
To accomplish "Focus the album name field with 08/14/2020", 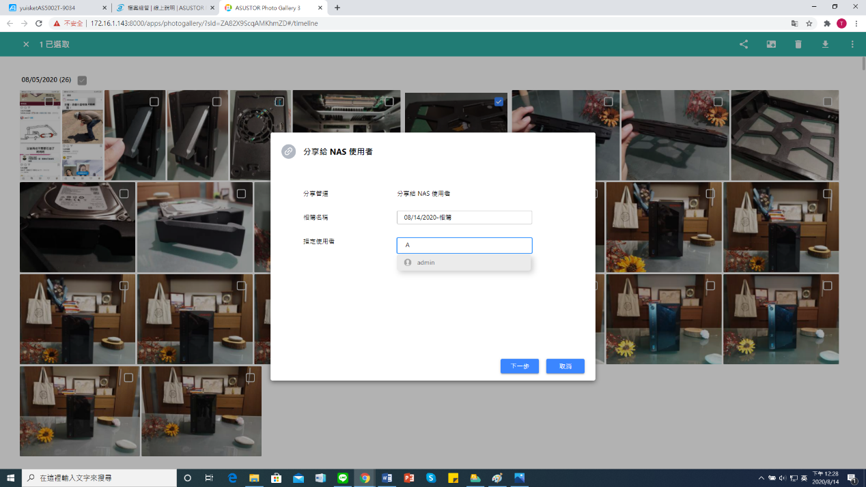I will (464, 218).
